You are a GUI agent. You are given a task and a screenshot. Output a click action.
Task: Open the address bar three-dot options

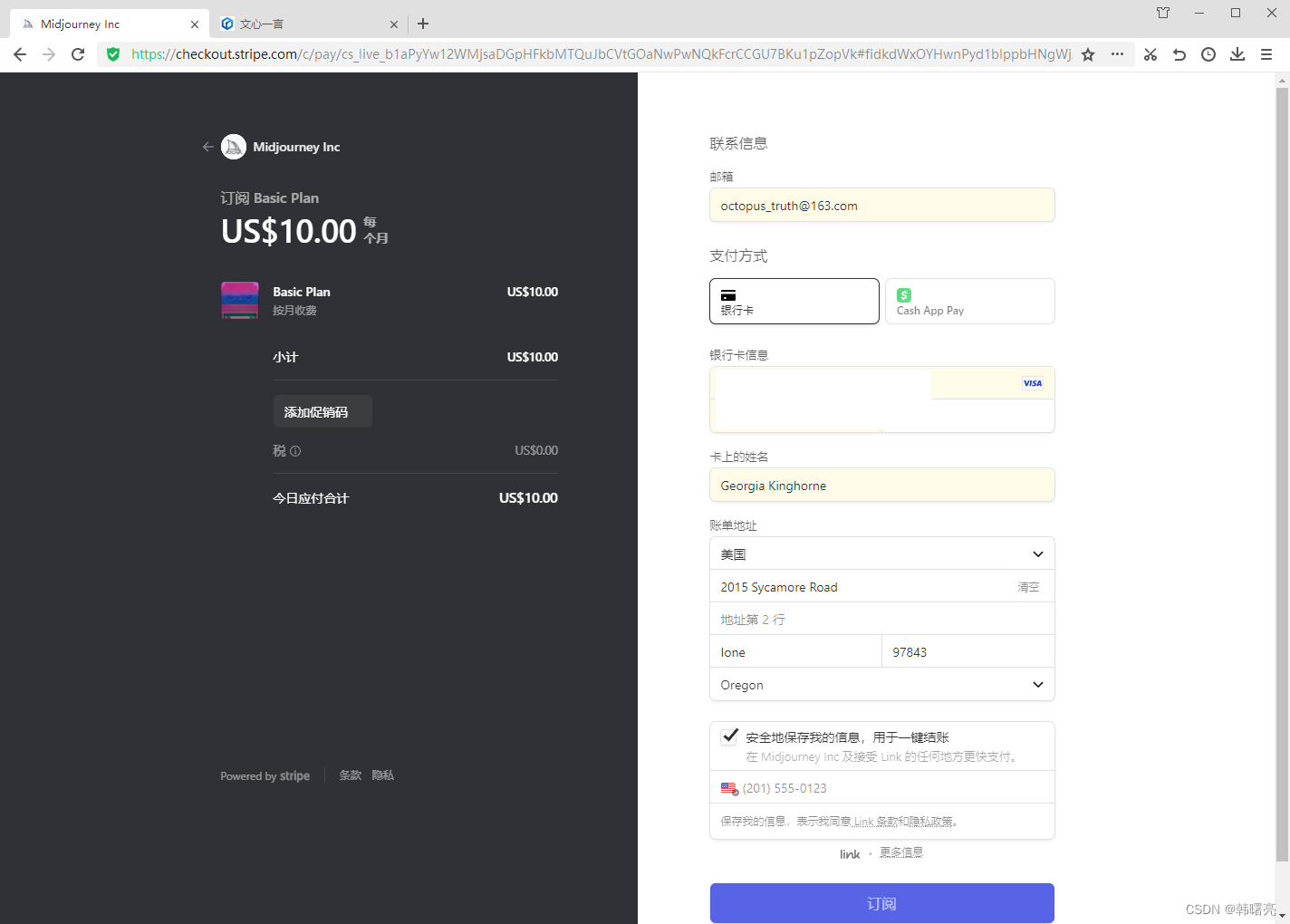click(1117, 54)
